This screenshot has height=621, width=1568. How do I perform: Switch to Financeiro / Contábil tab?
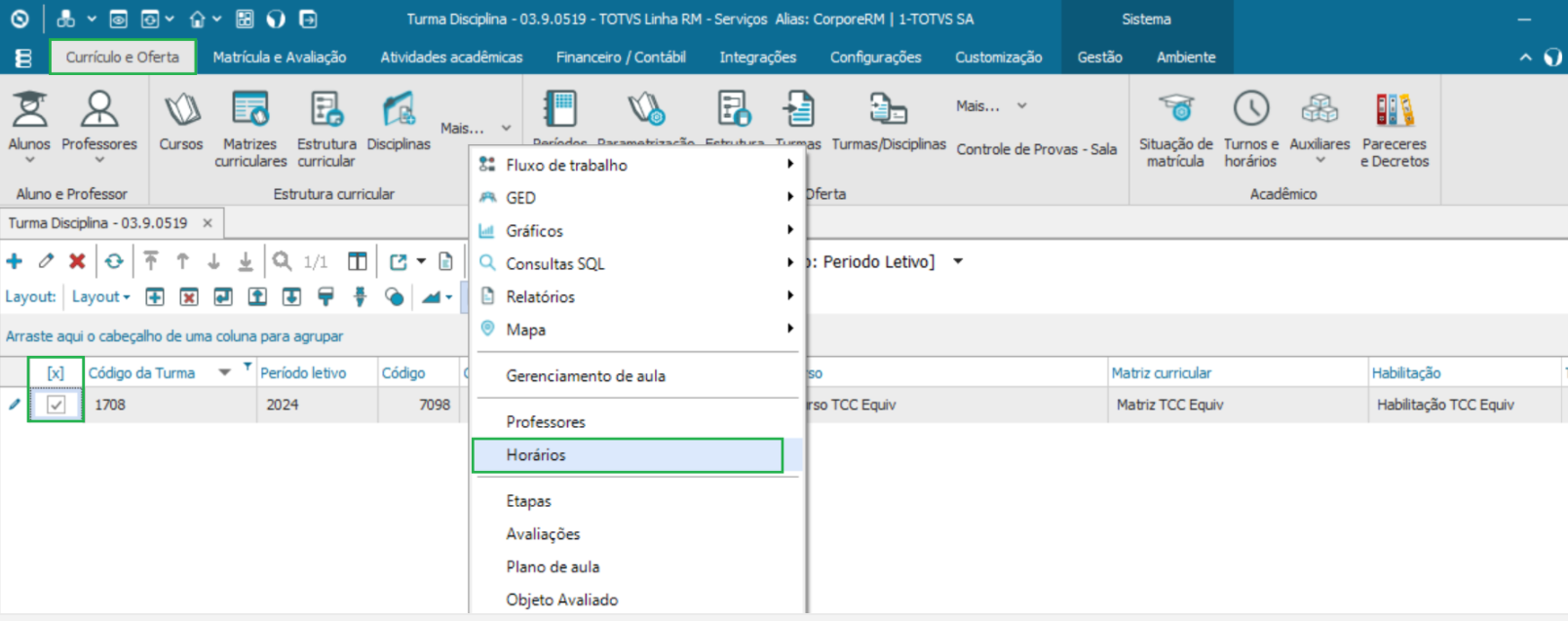pyautogui.click(x=621, y=58)
